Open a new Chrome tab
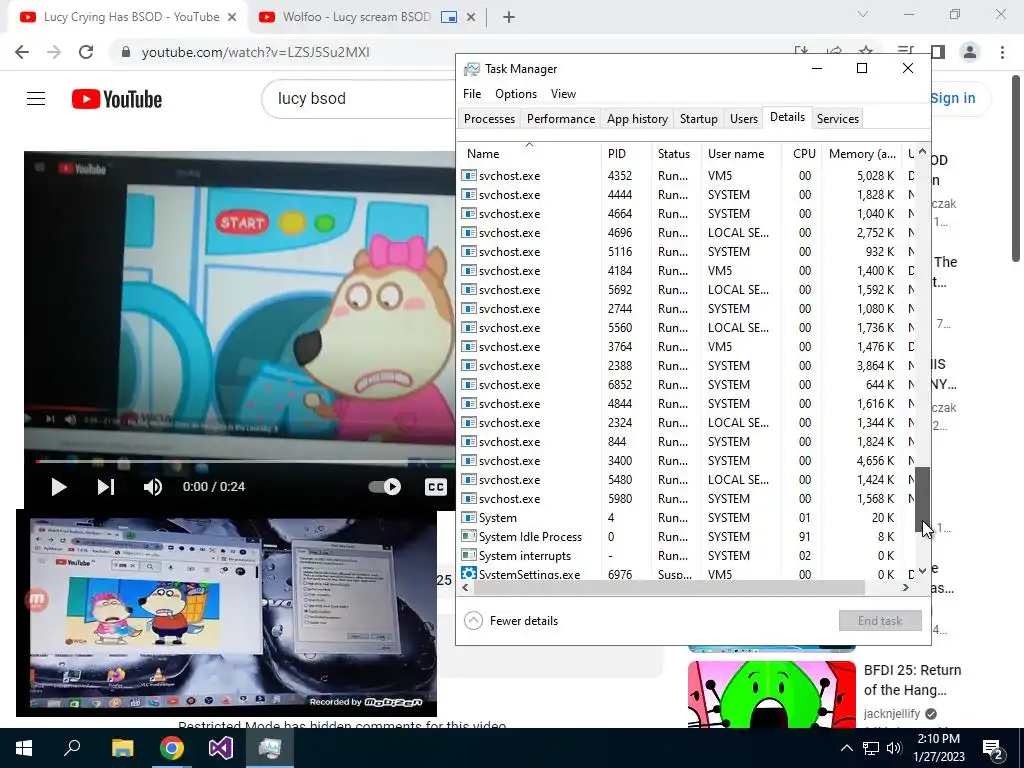Image resolution: width=1024 pixels, height=768 pixels. coord(509,17)
